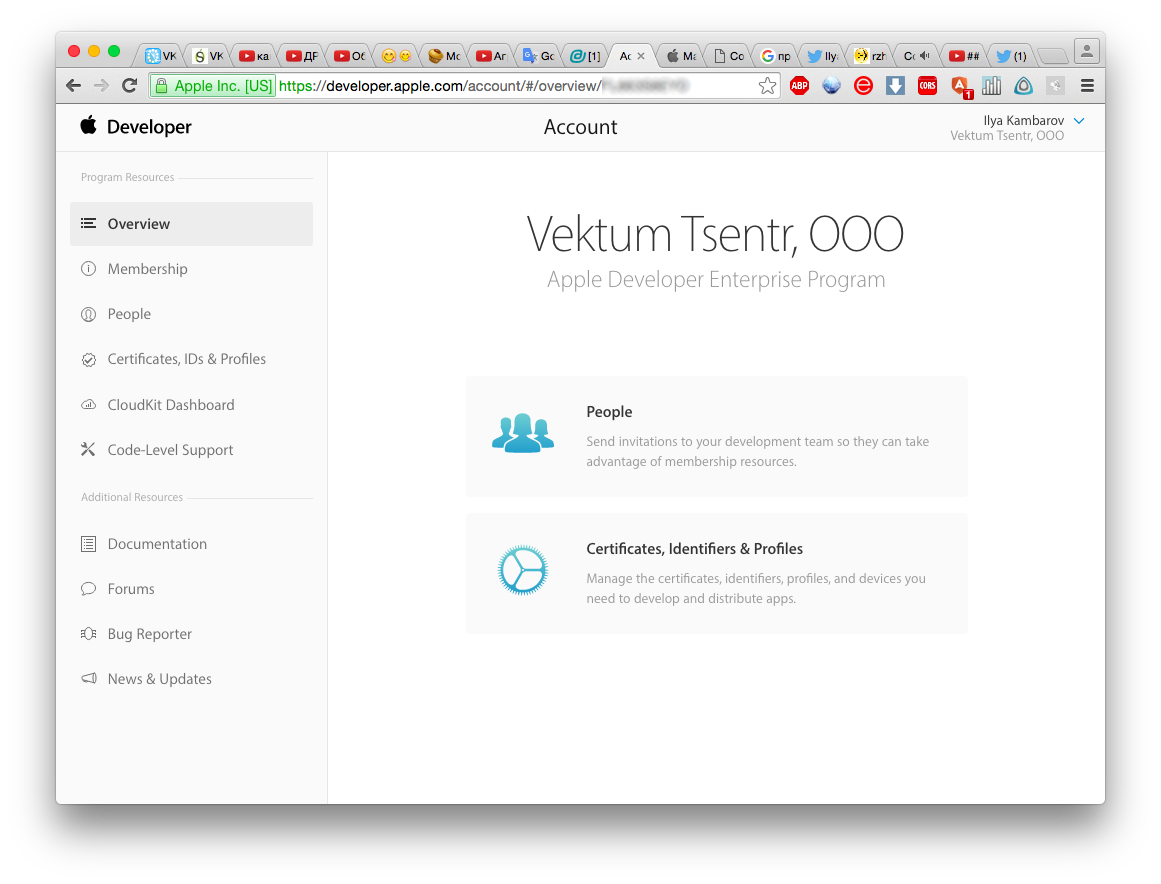Click the bar chart extension icon

tap(991, 86)
